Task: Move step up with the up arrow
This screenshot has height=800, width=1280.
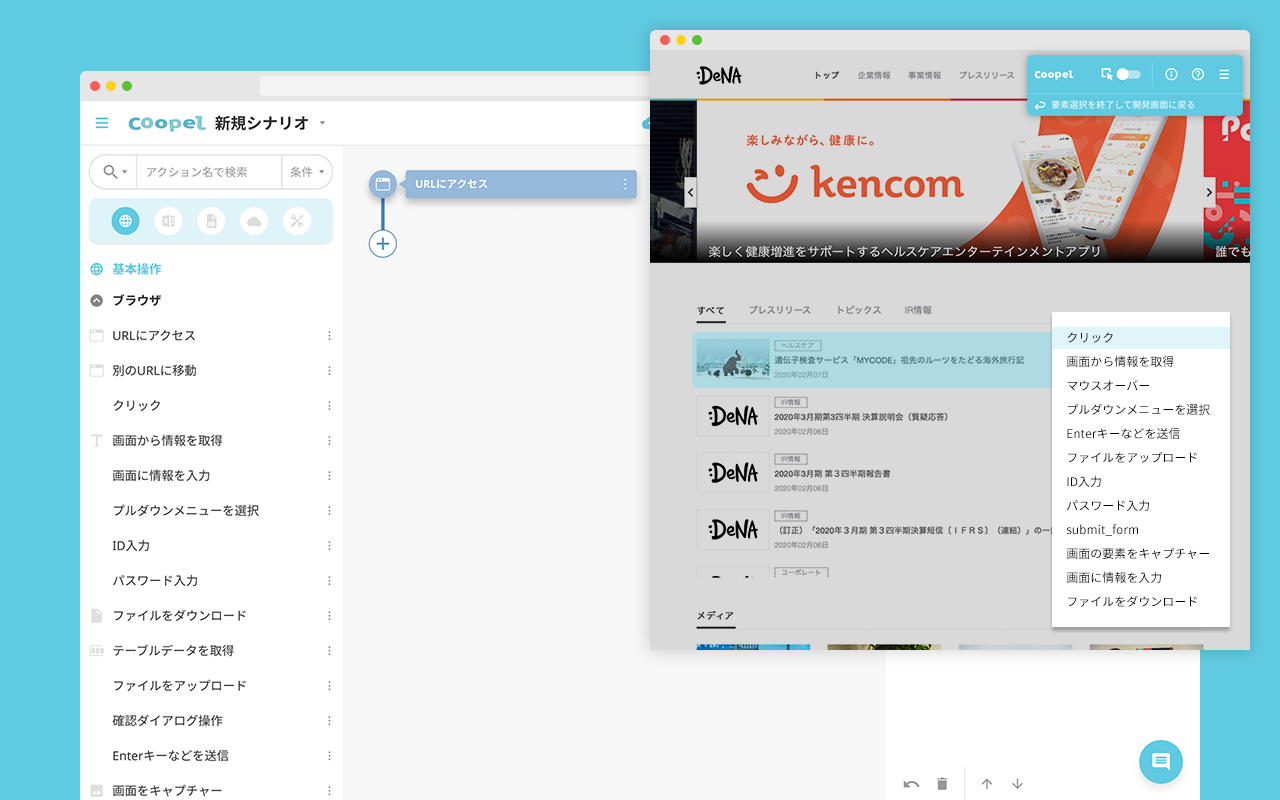Action: click(986, 784)
